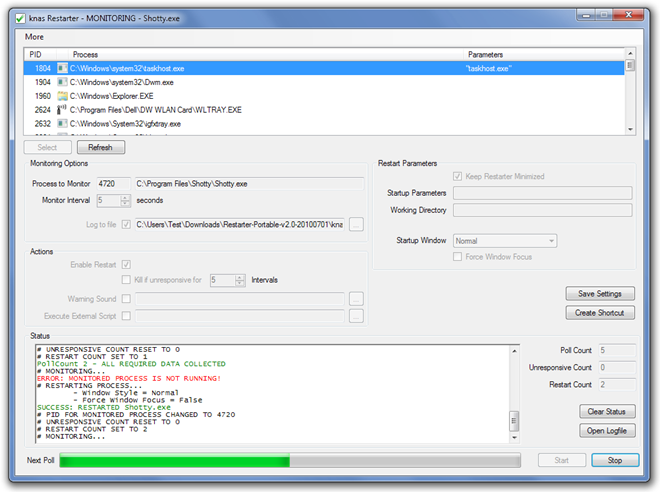Click the PID FOR MONITORED PROCESS CHANGED TO 4720 line
The width and height of the screenshot is (660, 492).
coord(136,415)
